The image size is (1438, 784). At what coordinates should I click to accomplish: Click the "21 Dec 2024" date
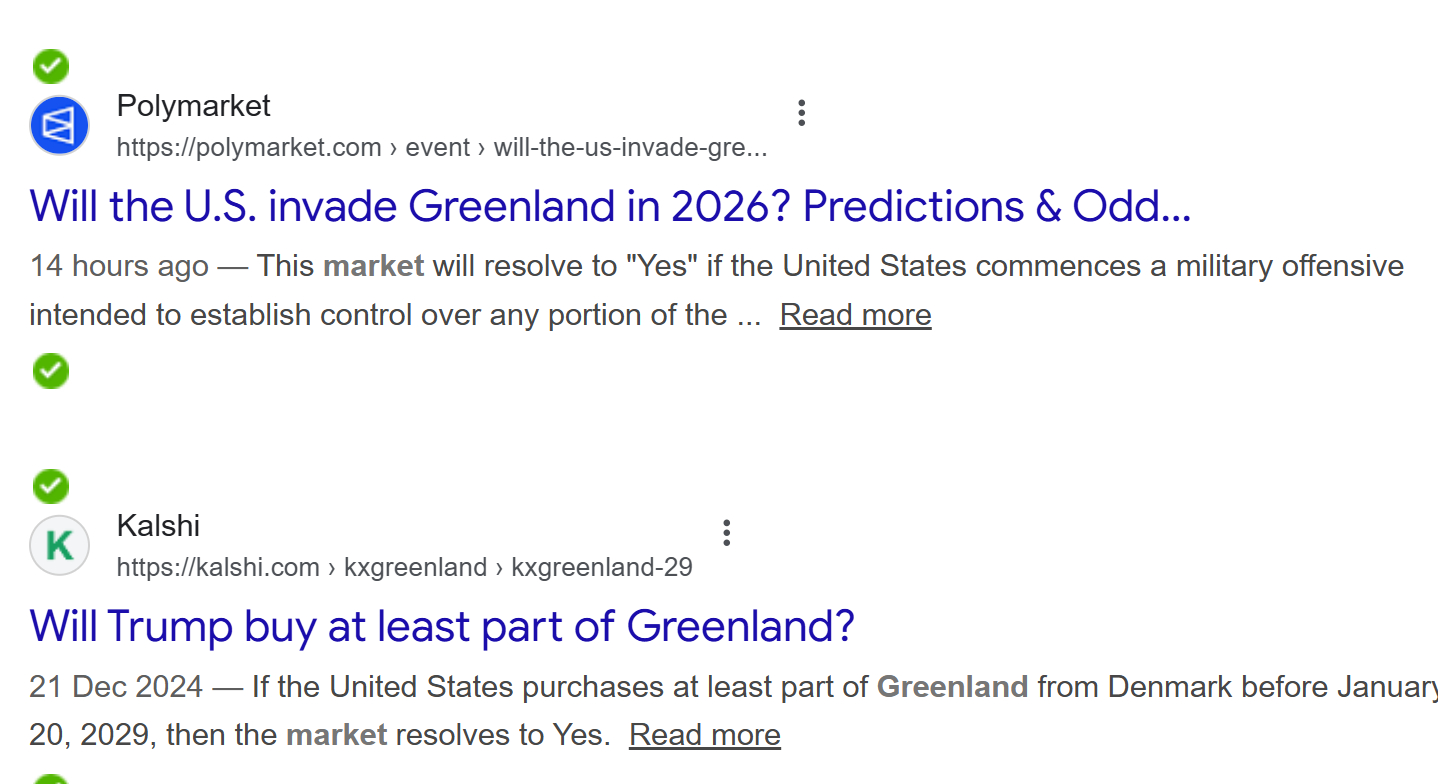pyautogui.click(x=116, y=688)
